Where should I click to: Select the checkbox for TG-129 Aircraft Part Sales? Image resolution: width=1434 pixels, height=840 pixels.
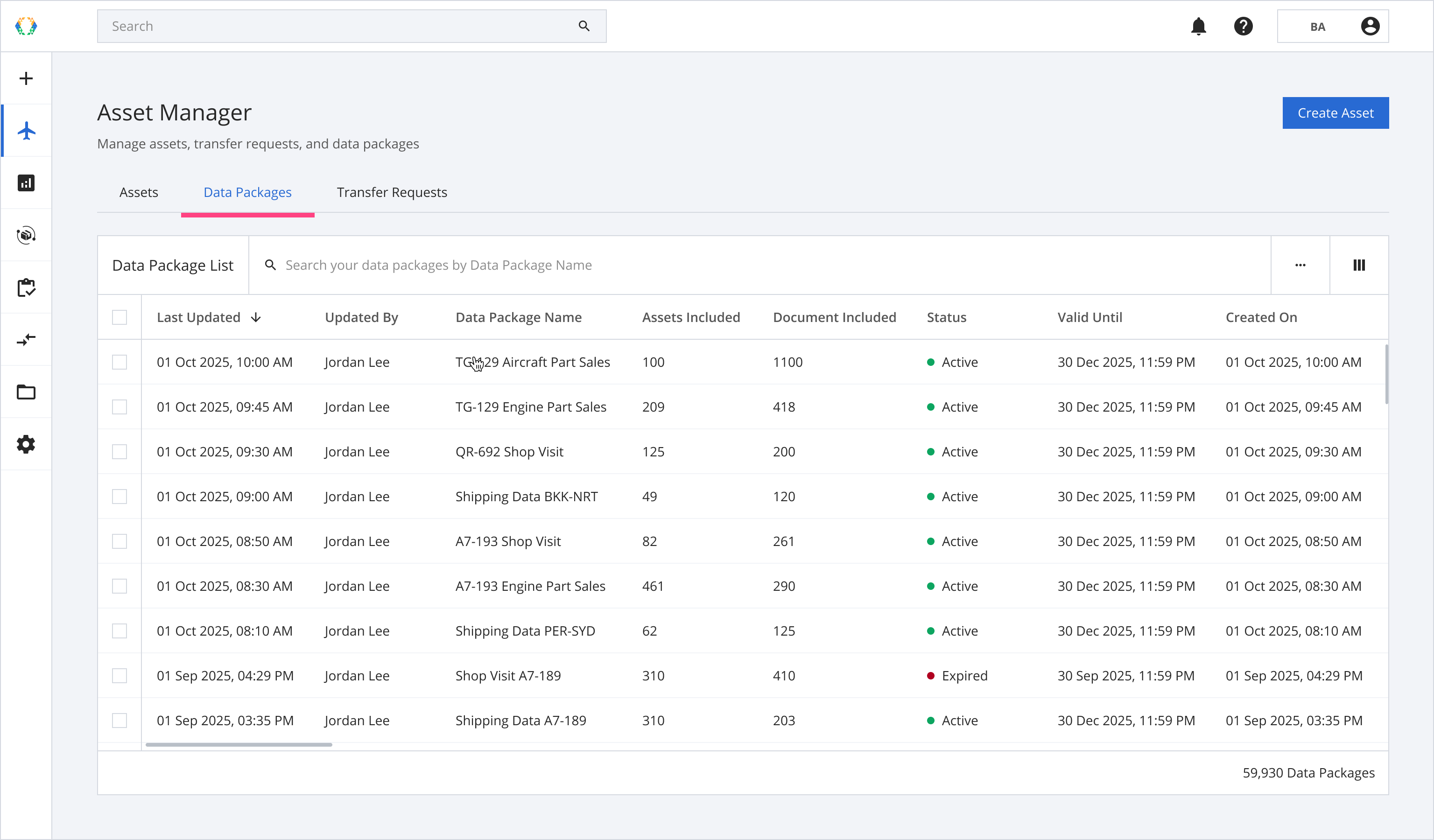(119, 362)
